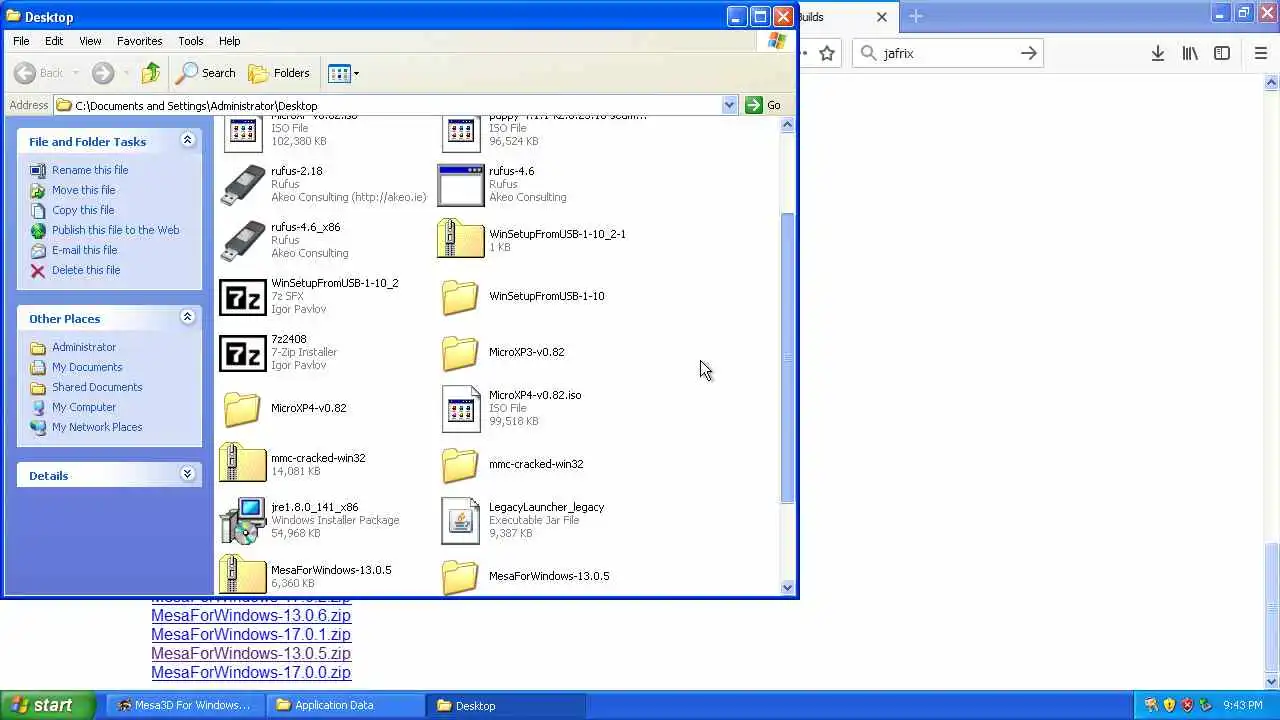The width and height of the screenshot is (1280, 720).
Task: Open MesaForWindows-13.0.5.zip link in browser
Action: click(x=251, y=654)
